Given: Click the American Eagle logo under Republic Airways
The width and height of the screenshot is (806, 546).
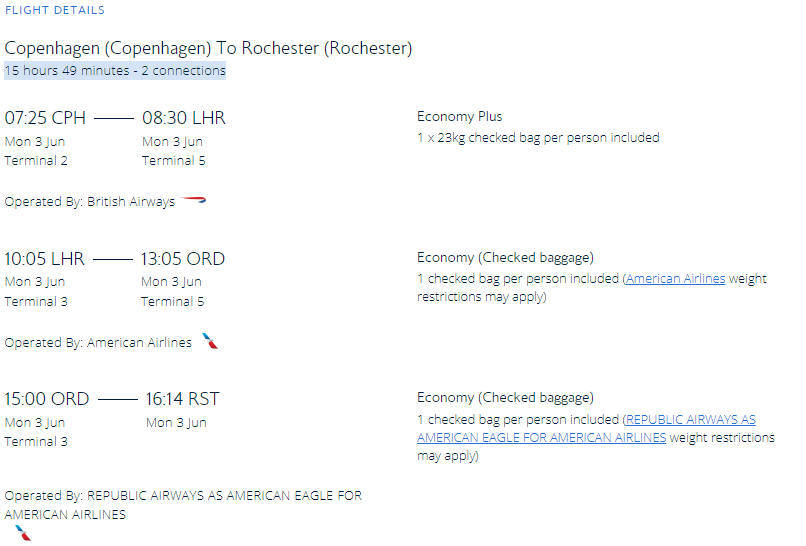Looking at the screenshot, I should point(23,533).
